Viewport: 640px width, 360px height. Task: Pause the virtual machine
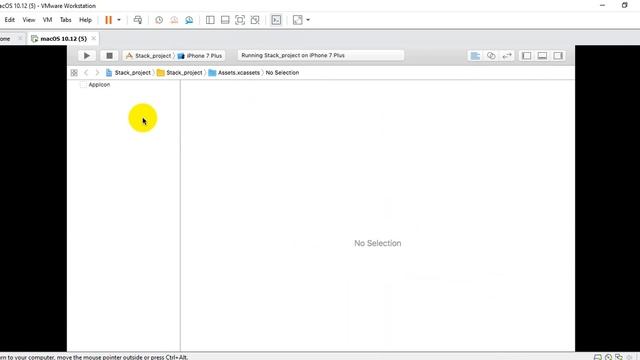pyautogui.click(x=108, y=20)
